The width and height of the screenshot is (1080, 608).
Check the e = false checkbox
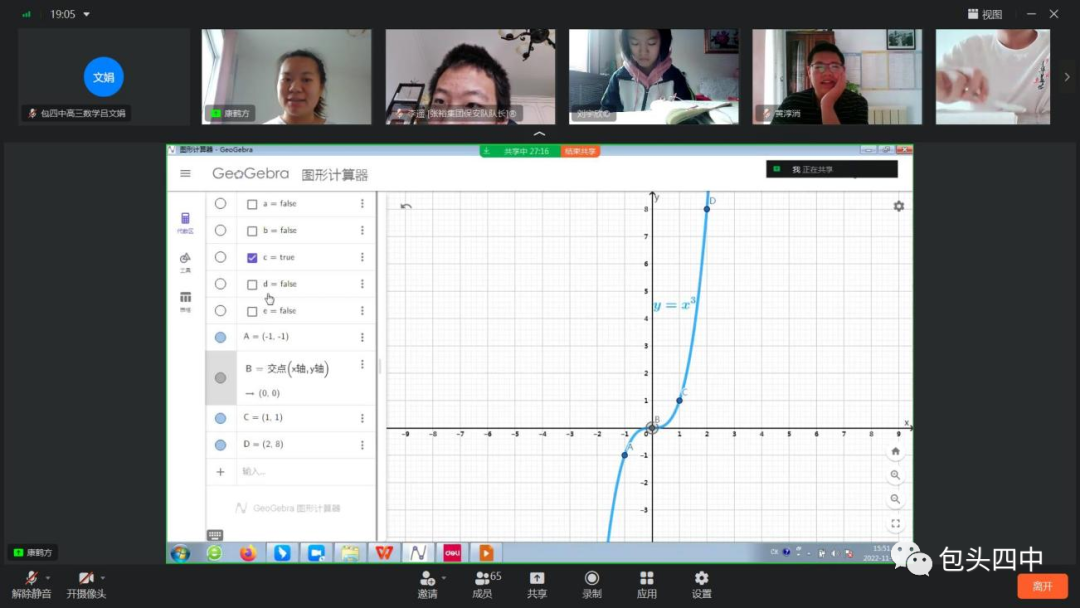252,311
